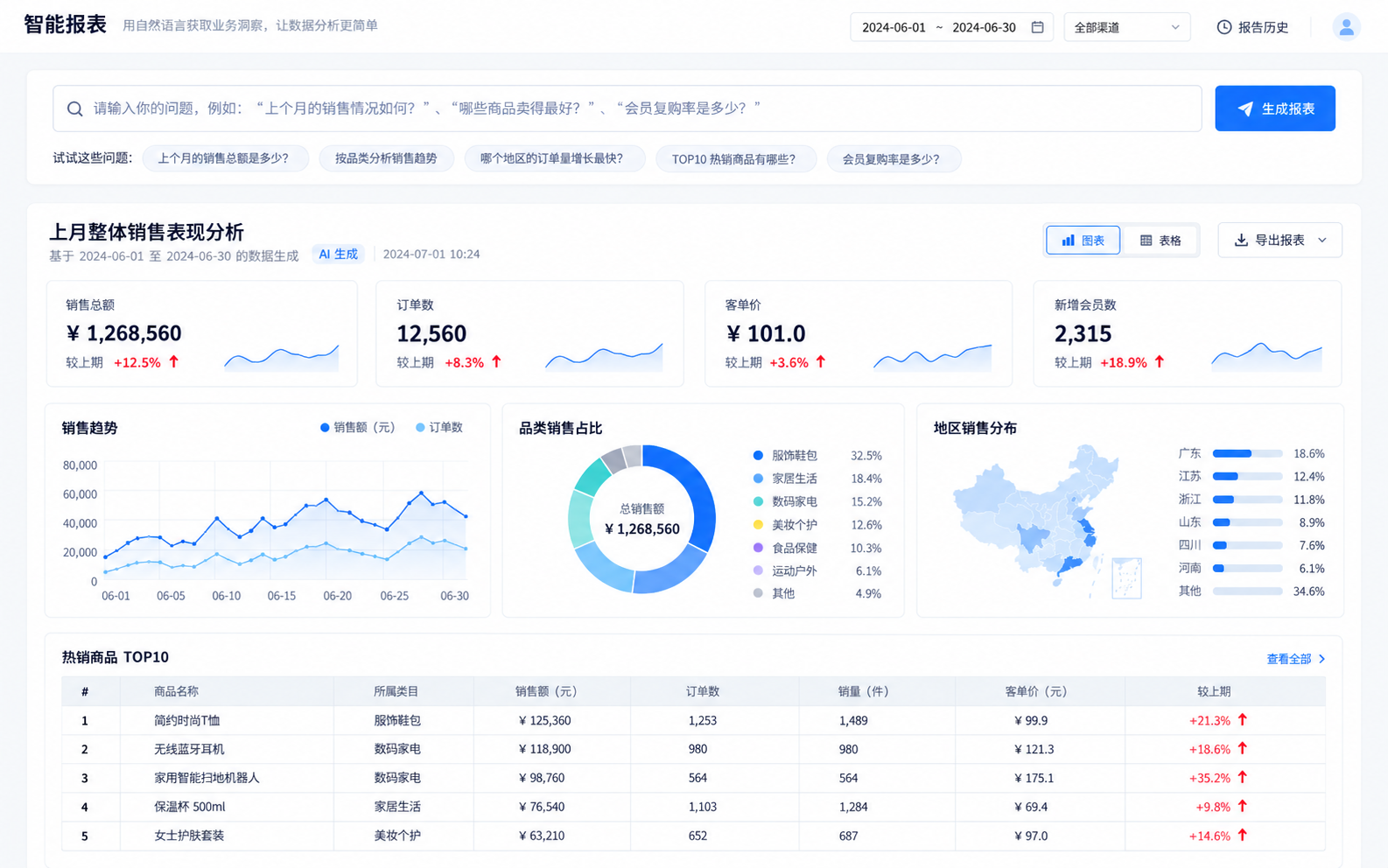Click the up arrow beside +35.2%

click(x=1242, y=777)
